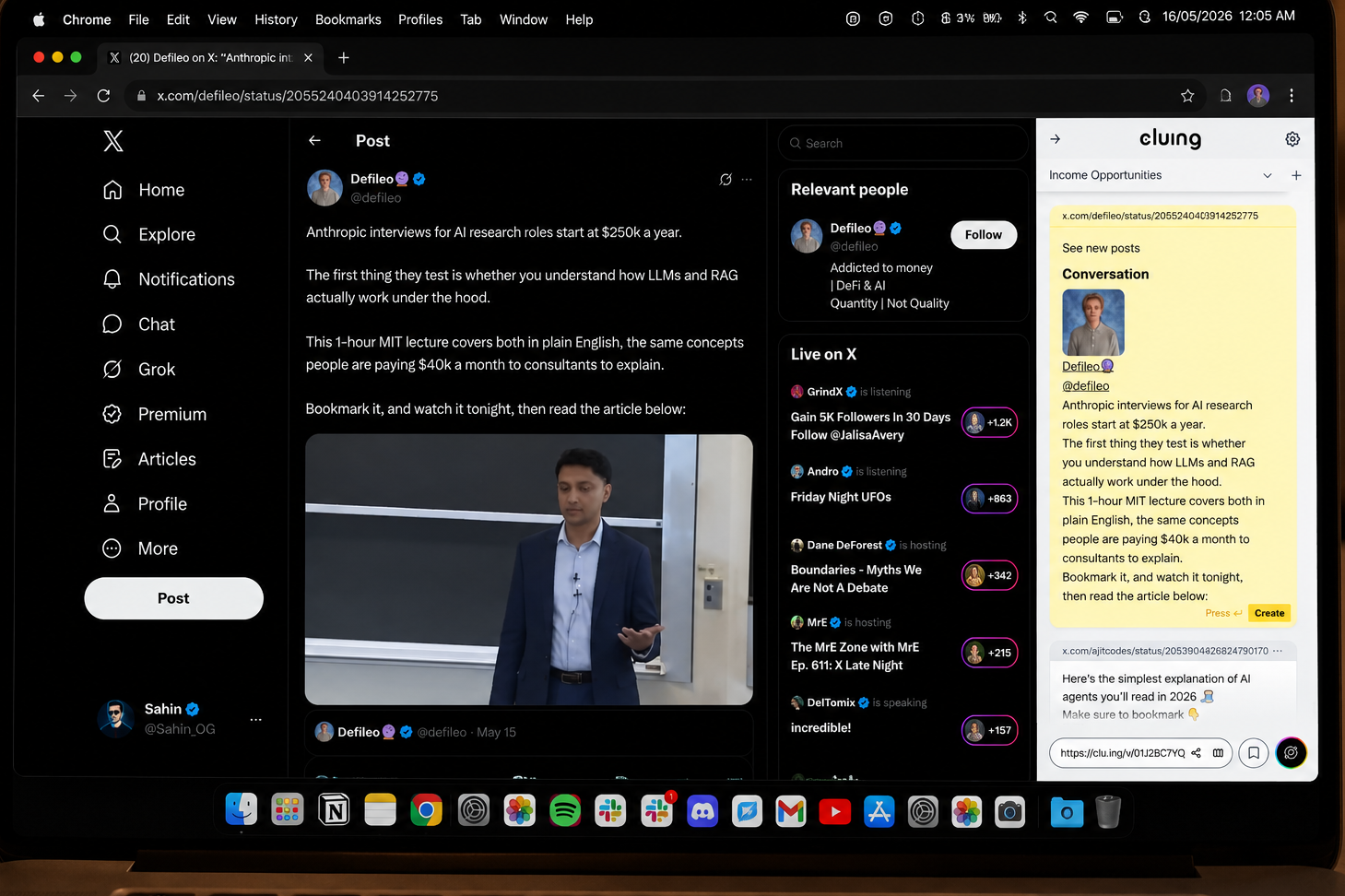The width and height of the screenshot is (1345, 896).
Task: Open the View menu in the menu bar
Action: (x=222, y=19)
